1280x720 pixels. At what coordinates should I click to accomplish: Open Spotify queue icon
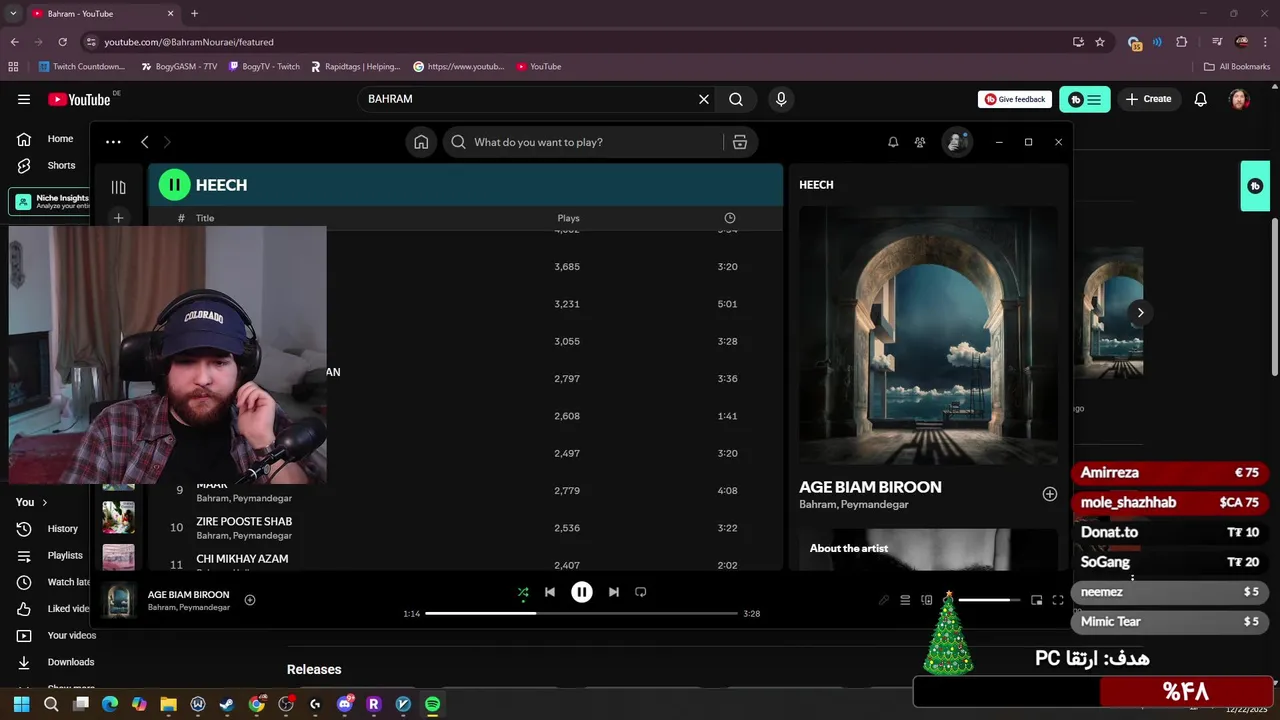(905, 600)
